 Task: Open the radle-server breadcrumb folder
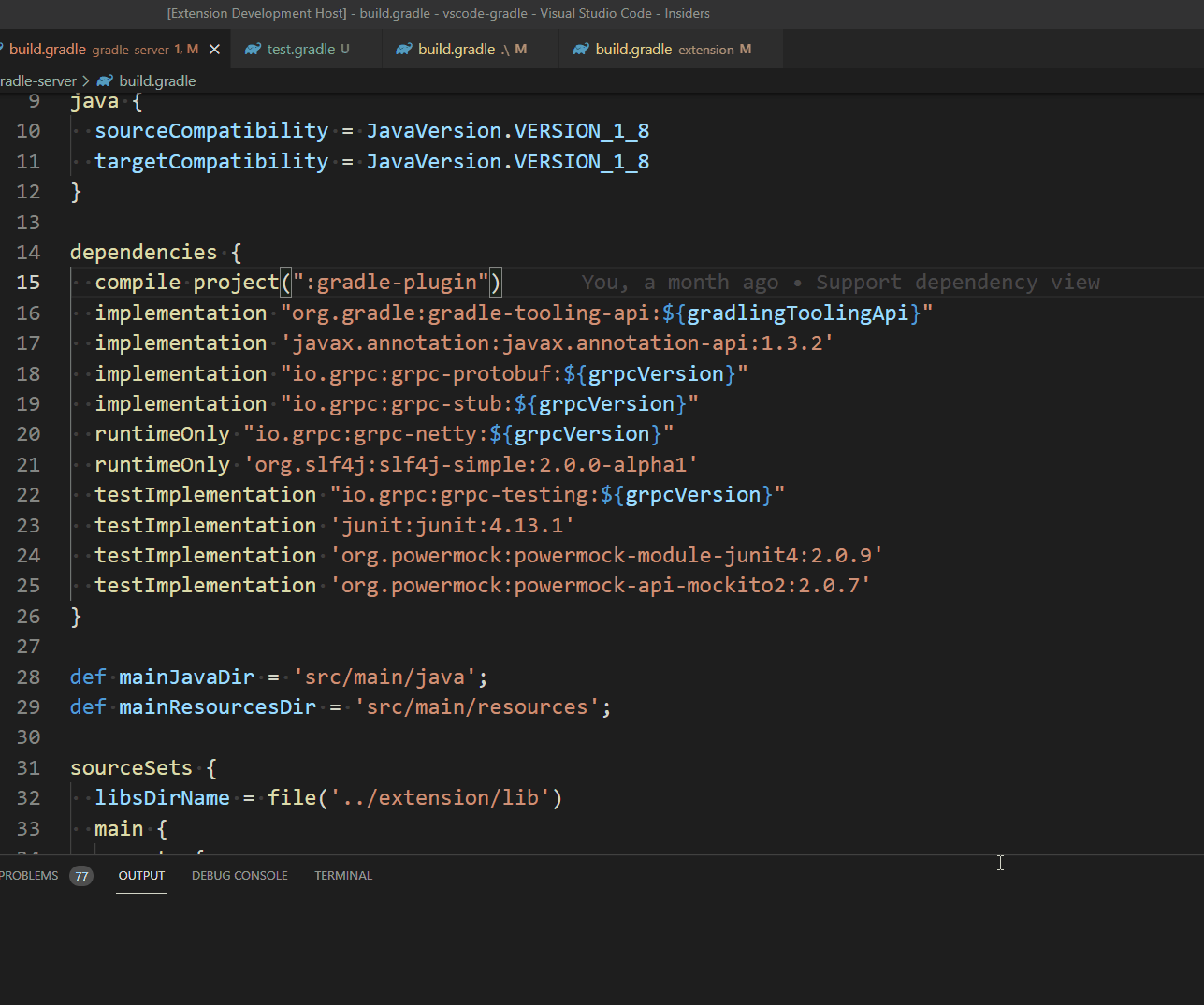coord(38,80)
